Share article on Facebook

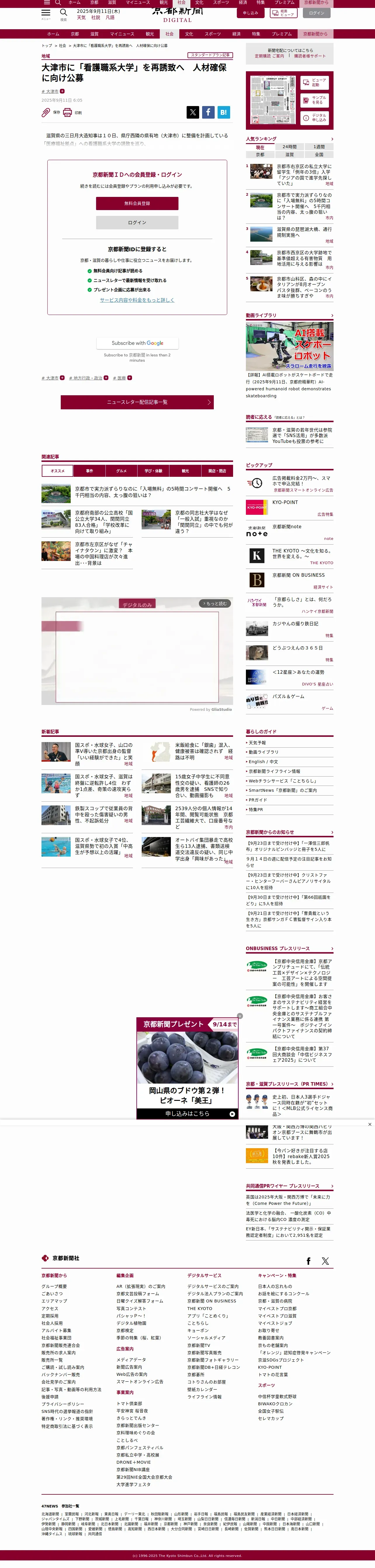coord(208,112)
